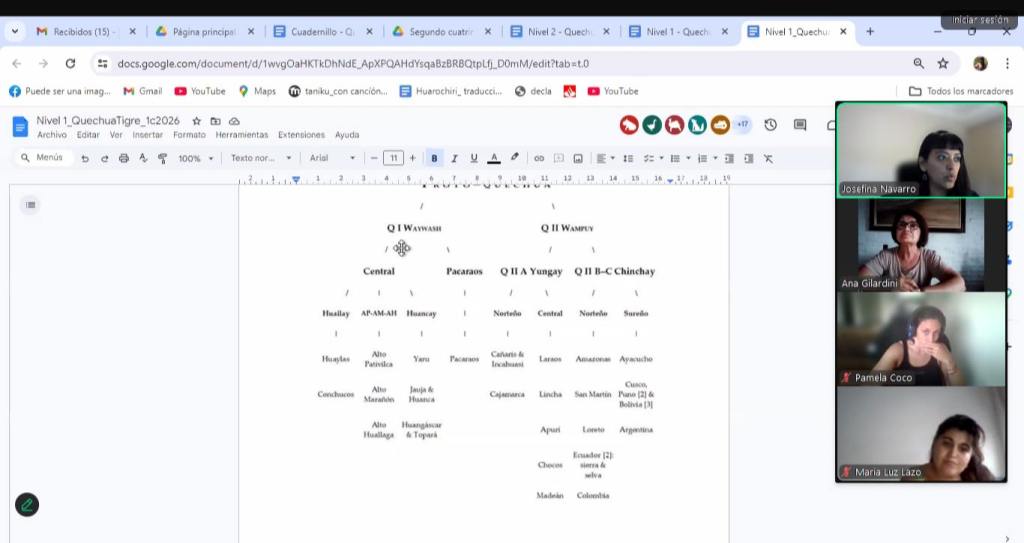Star the document Nivel 1_QuechuaTigre_1c2026

pos(197,121)
